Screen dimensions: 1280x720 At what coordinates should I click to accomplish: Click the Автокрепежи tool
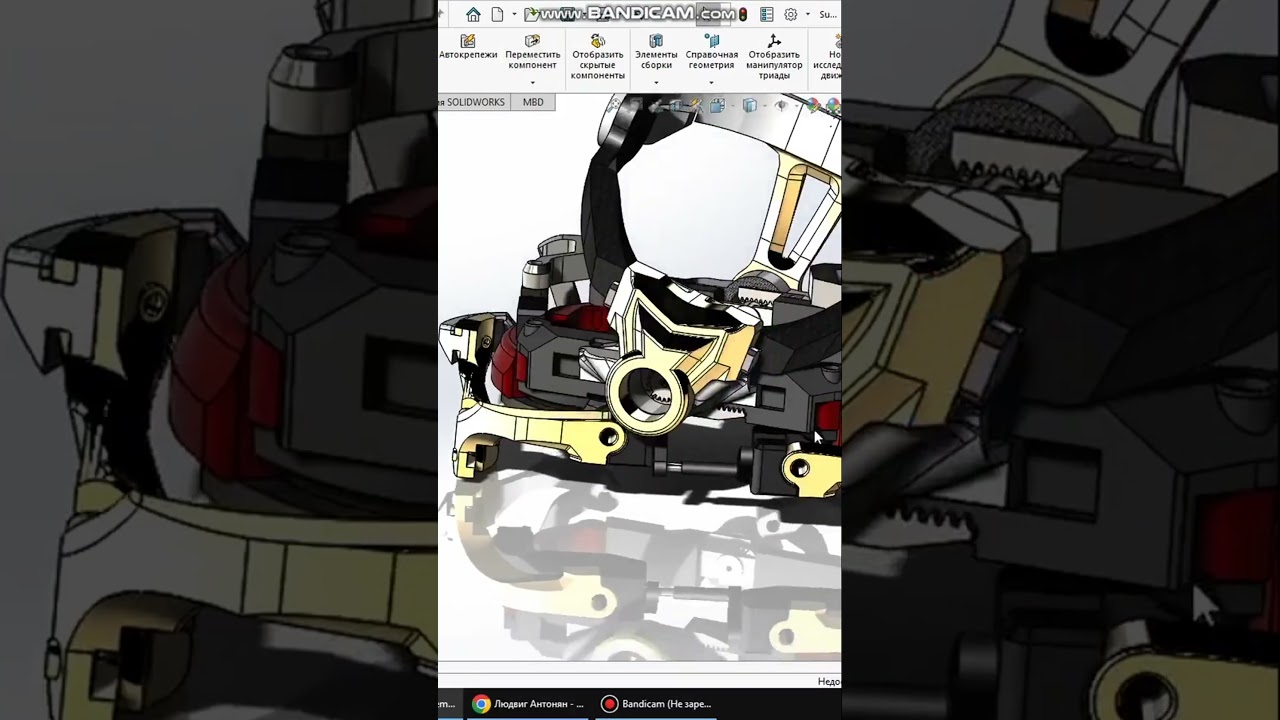[x=468, y=47]
